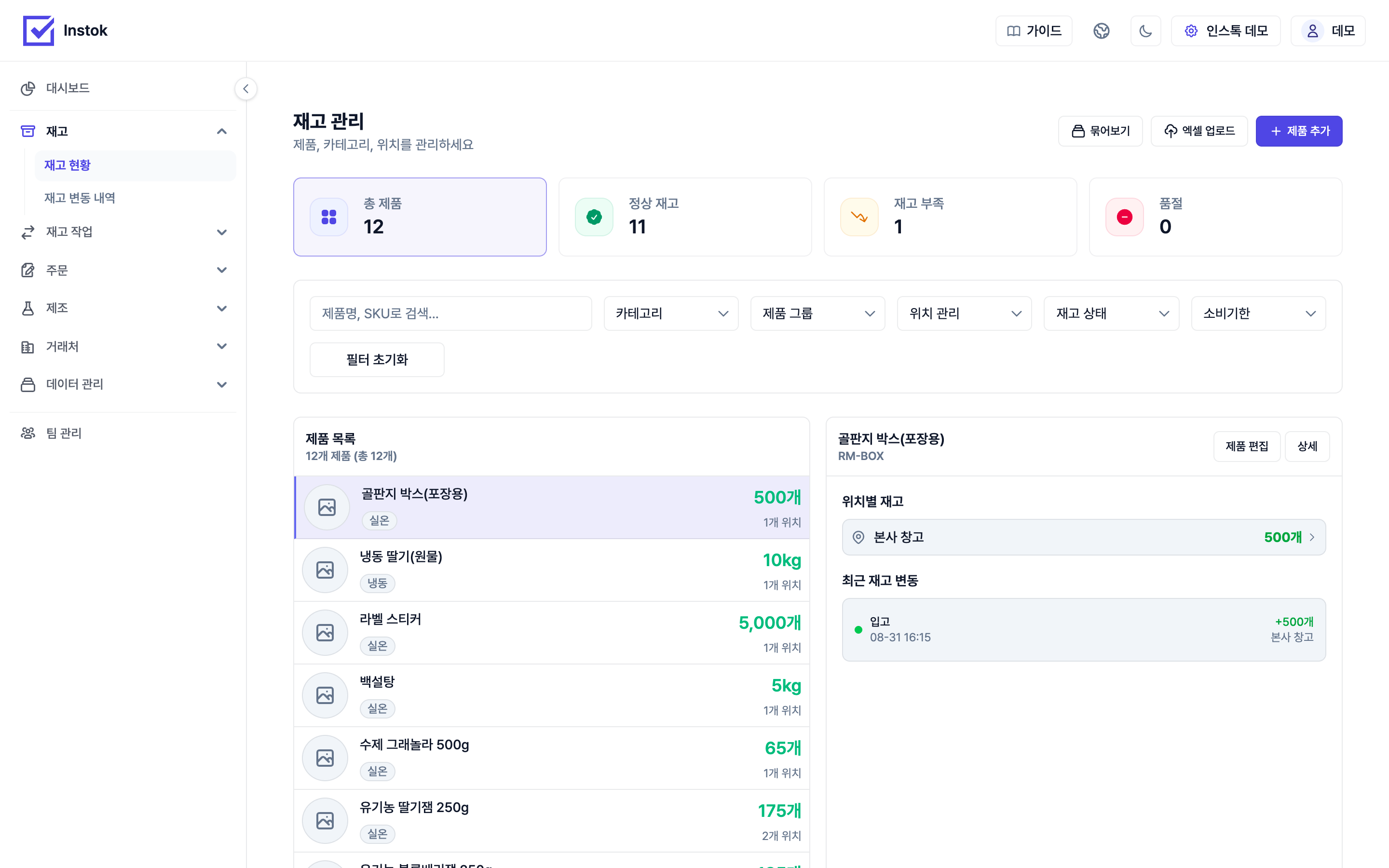This screenshot has height=868, width=1389.
Task: Collapse the 재고 sidebar section
Action: pos(123,132)
